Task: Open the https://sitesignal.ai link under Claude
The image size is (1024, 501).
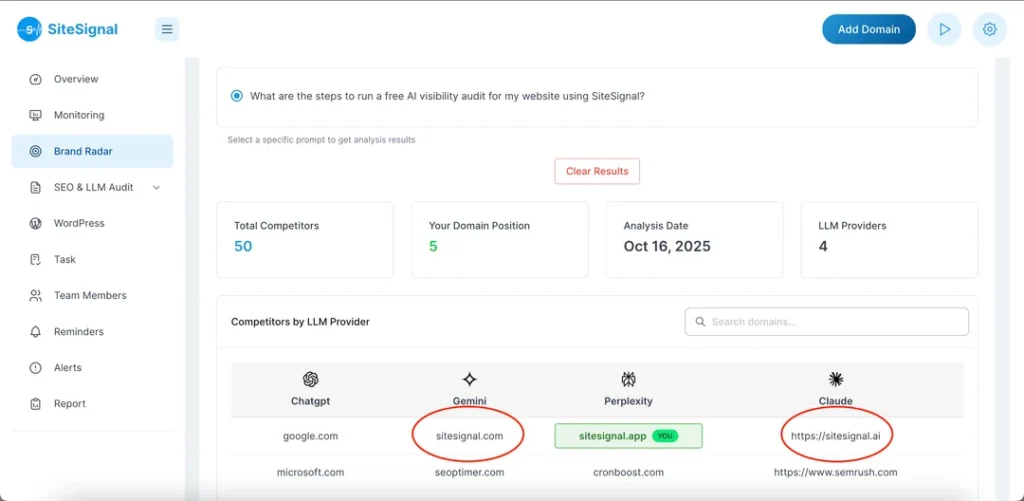Action: coord(835,436)
